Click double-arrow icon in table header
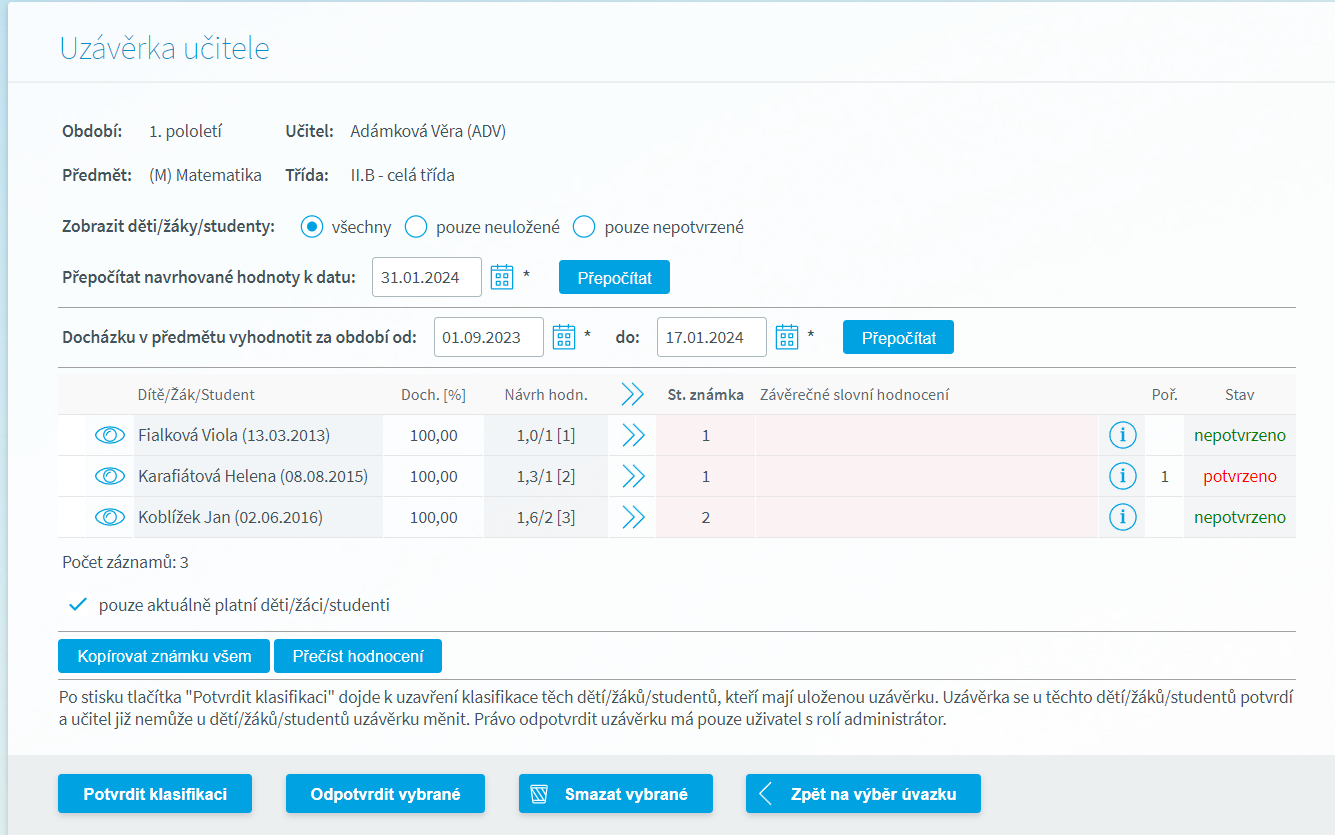Image resolution: width=1335 pixels, height=835 pixels. point(632,394)
